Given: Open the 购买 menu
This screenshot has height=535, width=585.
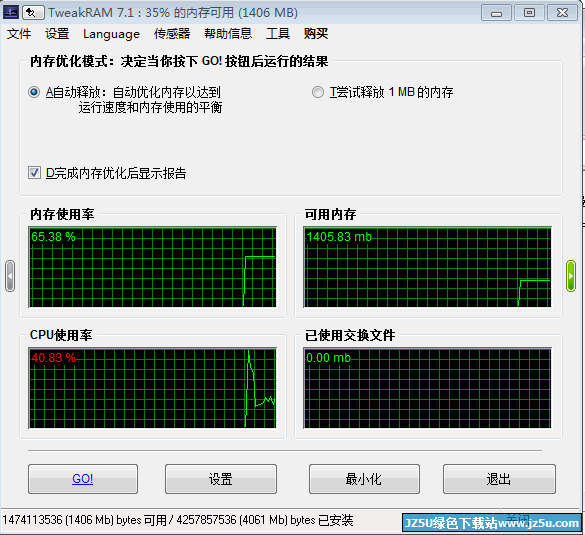Looking at the screenshot, I should (x=316, y=34).
